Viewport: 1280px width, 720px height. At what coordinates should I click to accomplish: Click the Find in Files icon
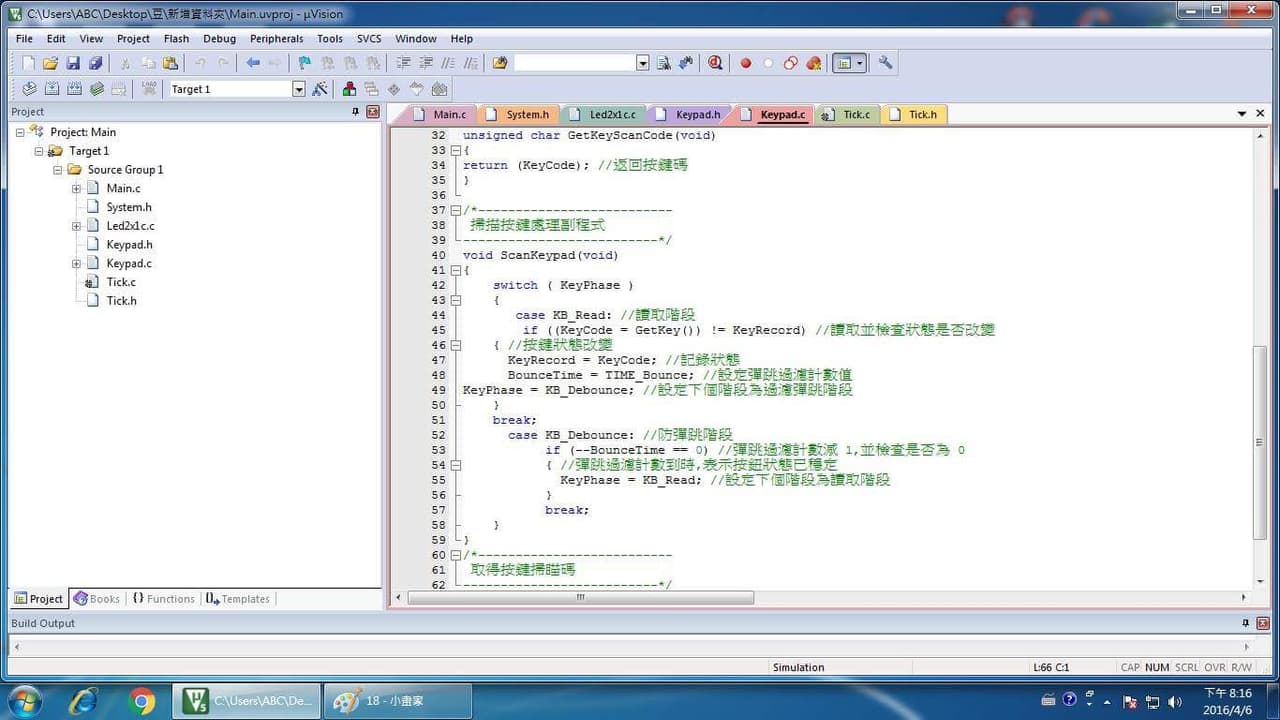tap(663, 63)
